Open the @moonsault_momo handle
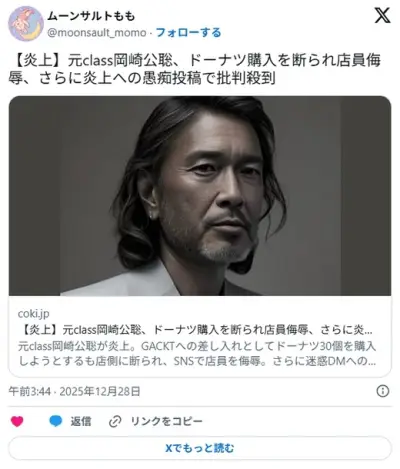Screen dimensions: 400x469 pyautogui.click(x=97, y=33)
